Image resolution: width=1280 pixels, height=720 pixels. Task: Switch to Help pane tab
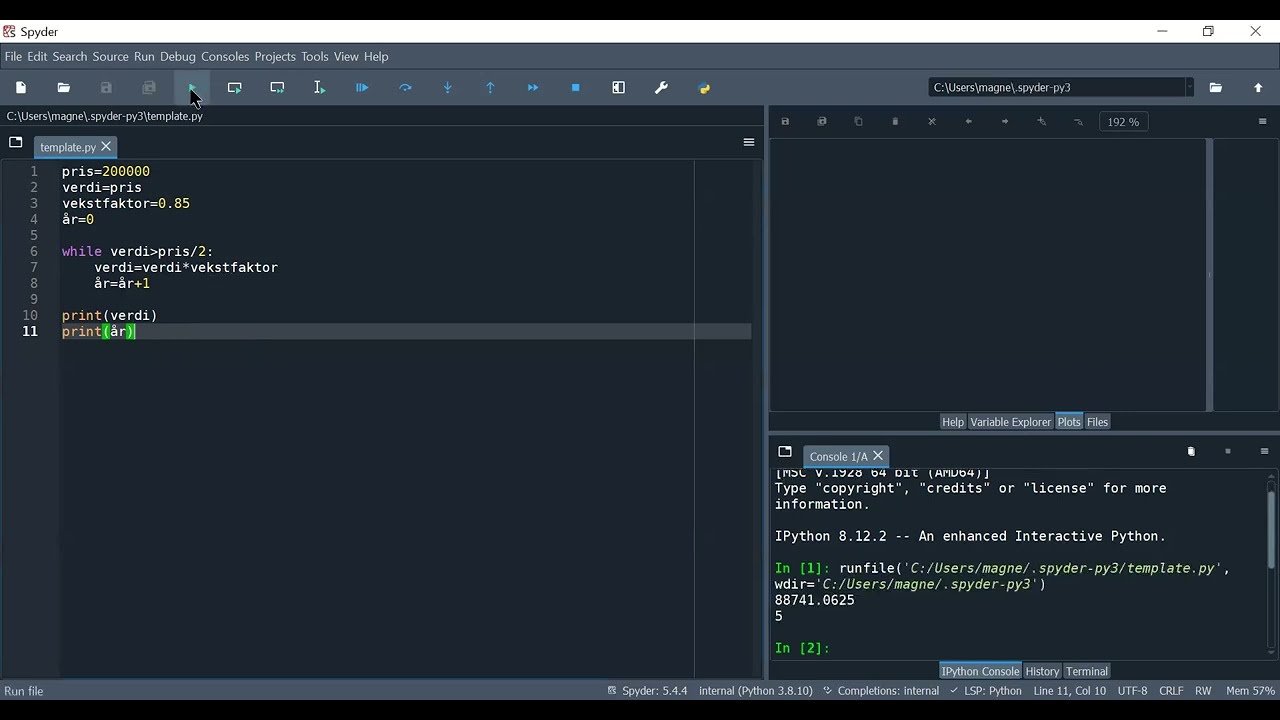[953, 422]
